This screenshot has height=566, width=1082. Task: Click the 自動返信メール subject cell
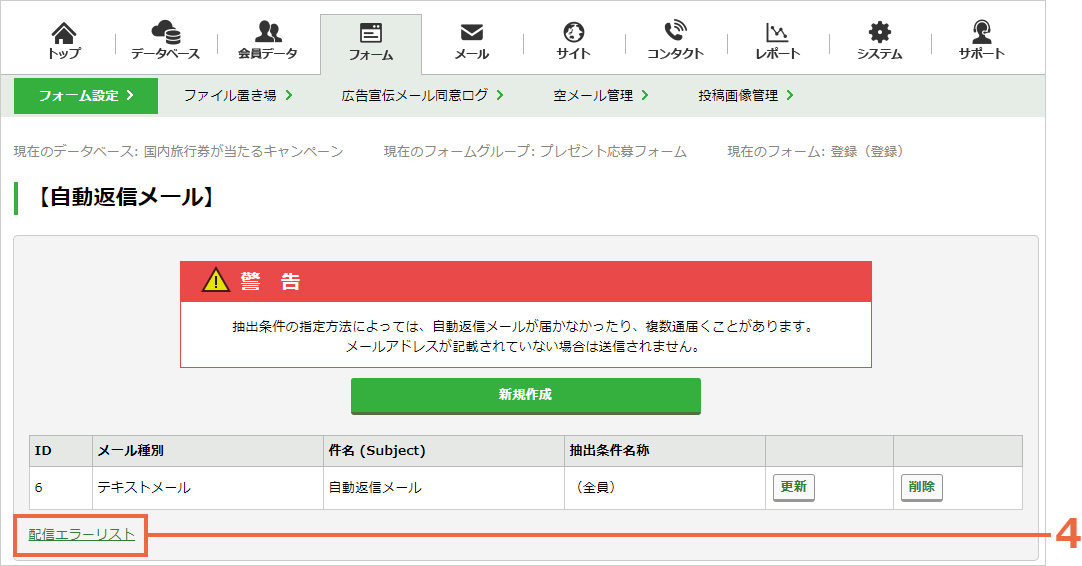point(444,488)
